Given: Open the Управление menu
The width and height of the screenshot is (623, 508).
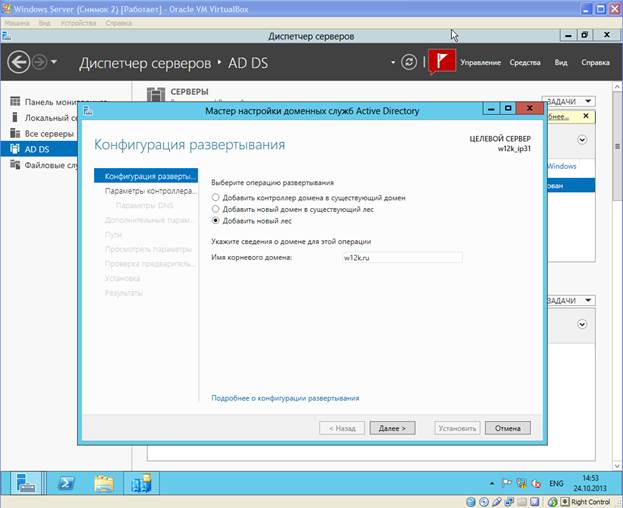Looking at the screenshot, I should 480,62.
